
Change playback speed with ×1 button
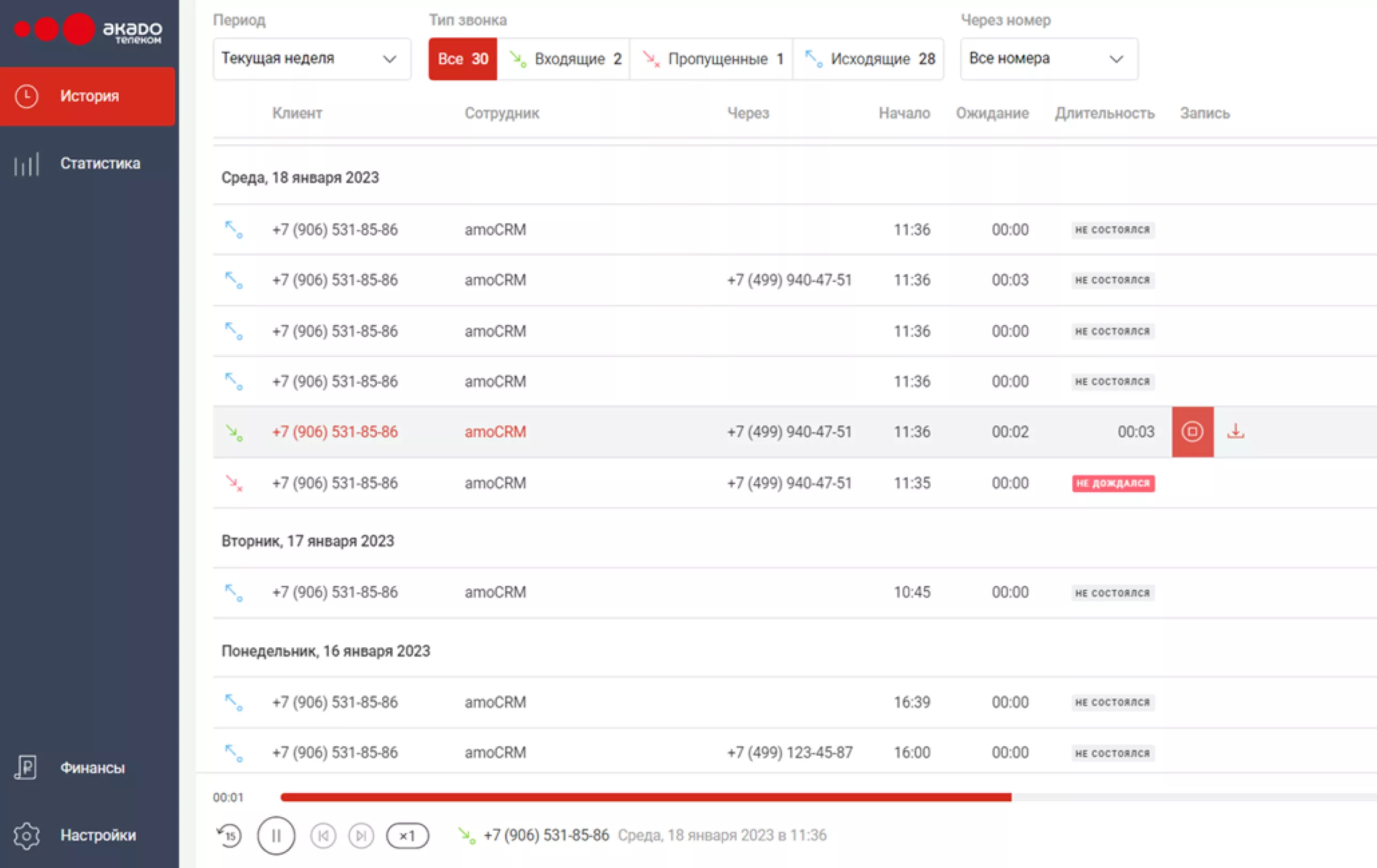[407, 835]
